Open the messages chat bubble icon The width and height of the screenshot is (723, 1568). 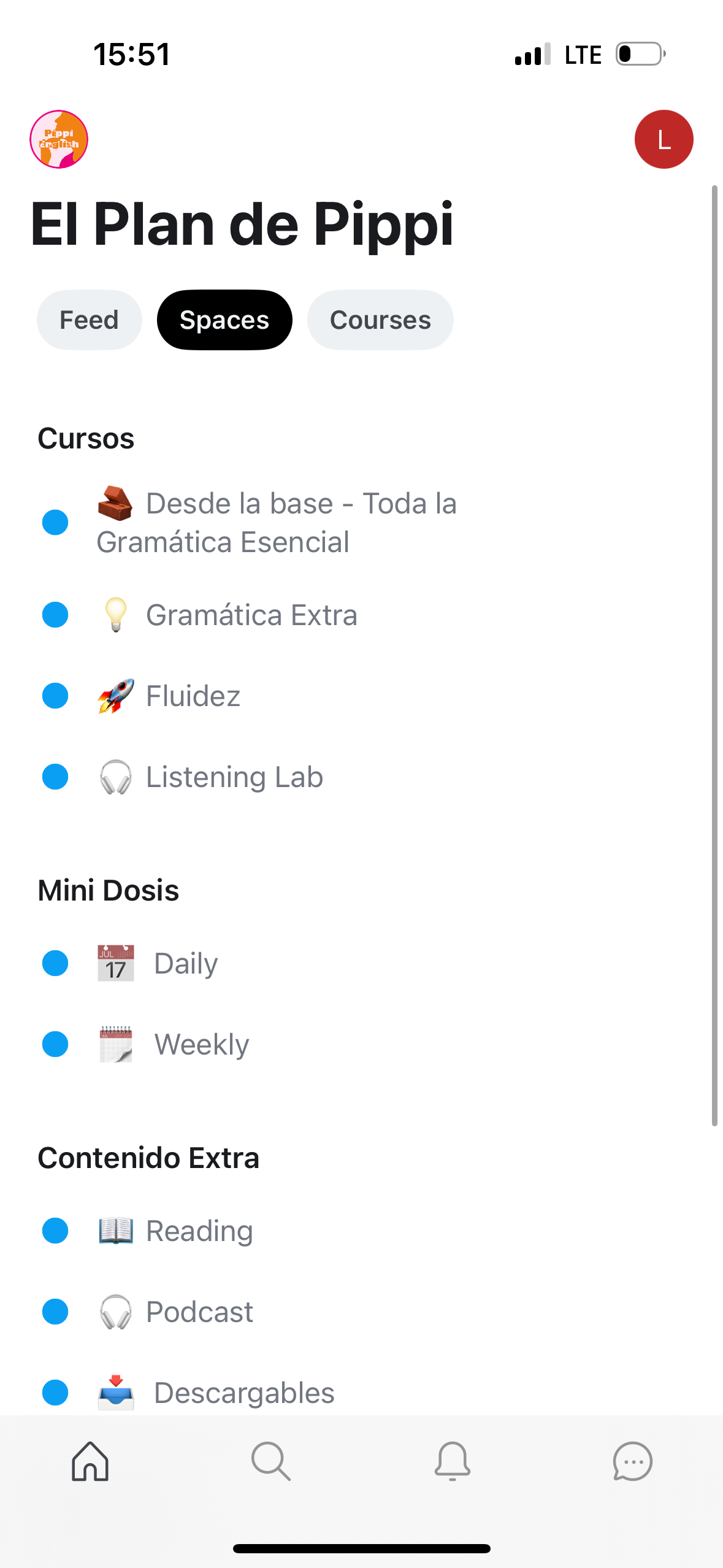pos(632,1461)
